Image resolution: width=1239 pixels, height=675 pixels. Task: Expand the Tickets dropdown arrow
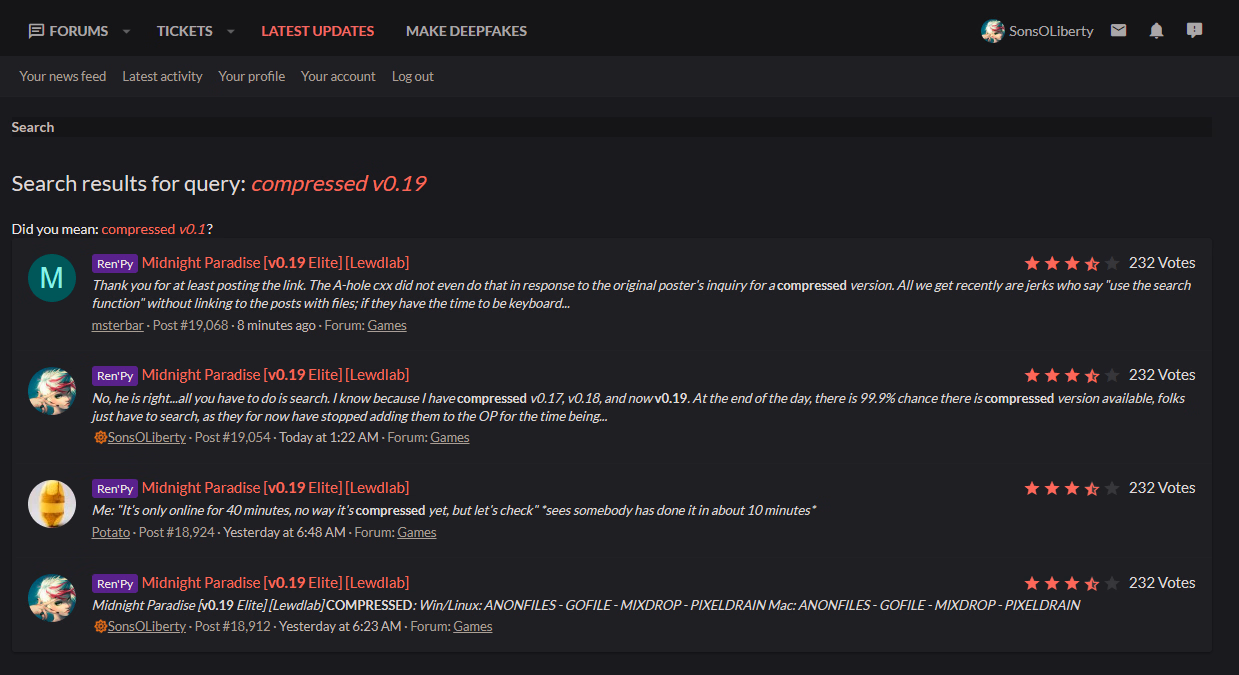pyautogui.click(x=231, y=32)
